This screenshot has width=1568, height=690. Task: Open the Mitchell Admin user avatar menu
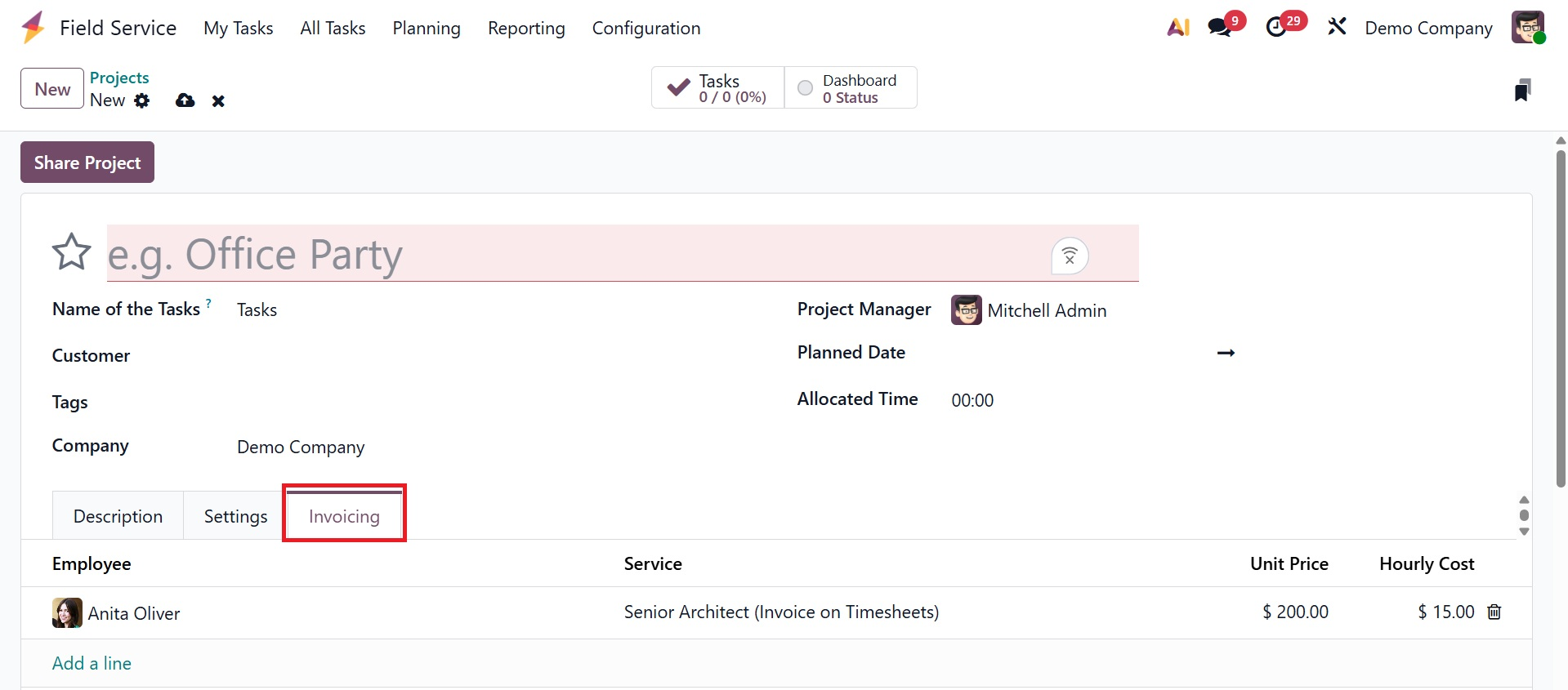(1527, 28)
